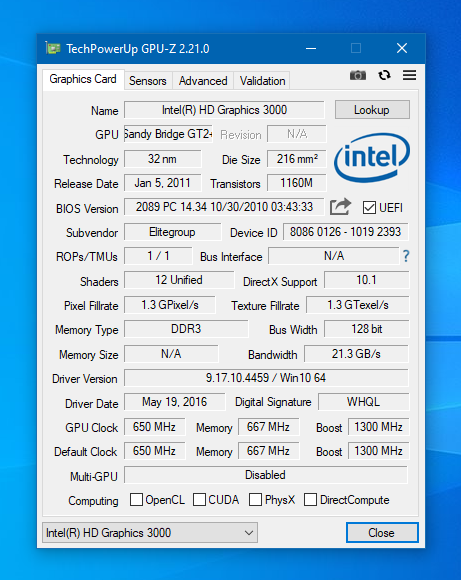Toggle the DirectCompute checkbox

310,499
